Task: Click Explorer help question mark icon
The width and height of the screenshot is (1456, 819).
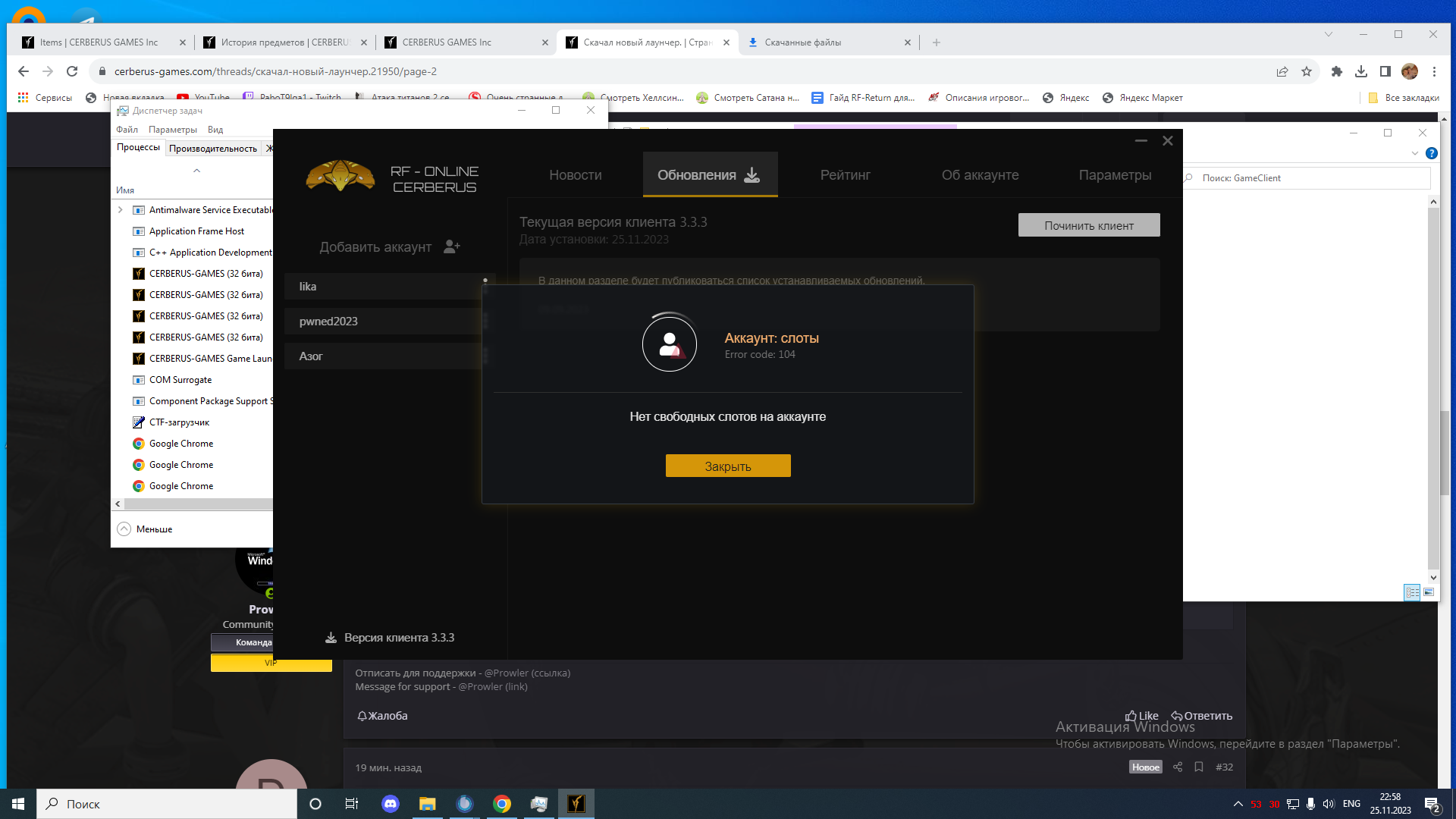Action: tap(1432, 153)
